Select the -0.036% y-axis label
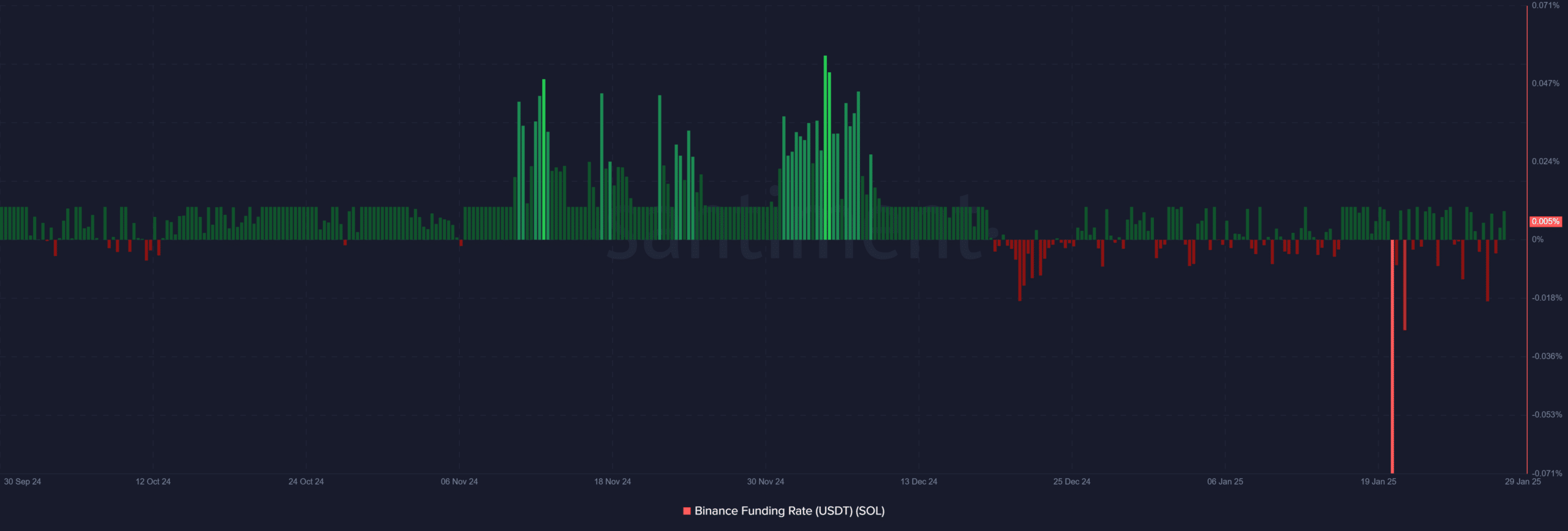The height and width of the screenshot is (531, 1568). click(1547, 356)
